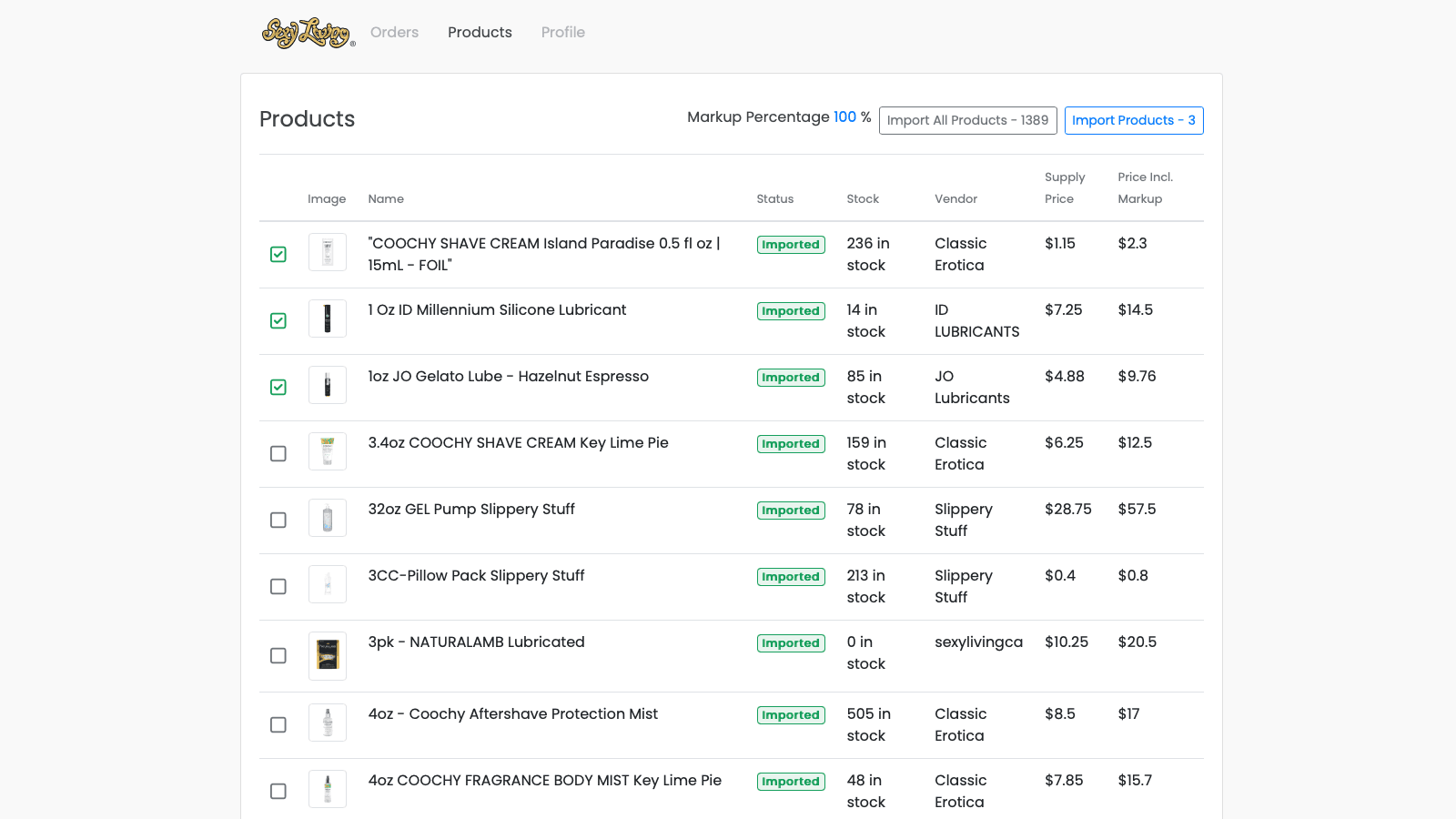Open the 1oz JO Gelato Lube product image
This screenshot has width=1456, height=819.
point(327,384)
